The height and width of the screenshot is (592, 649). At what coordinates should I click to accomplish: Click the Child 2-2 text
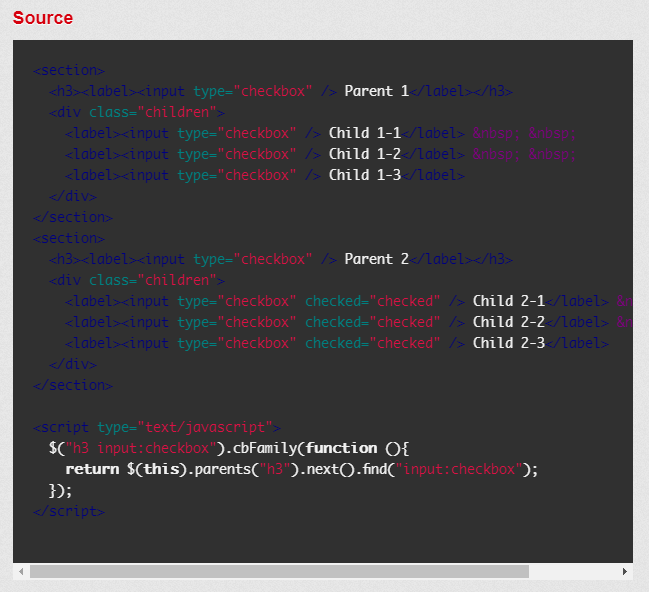tap(509, 322)
